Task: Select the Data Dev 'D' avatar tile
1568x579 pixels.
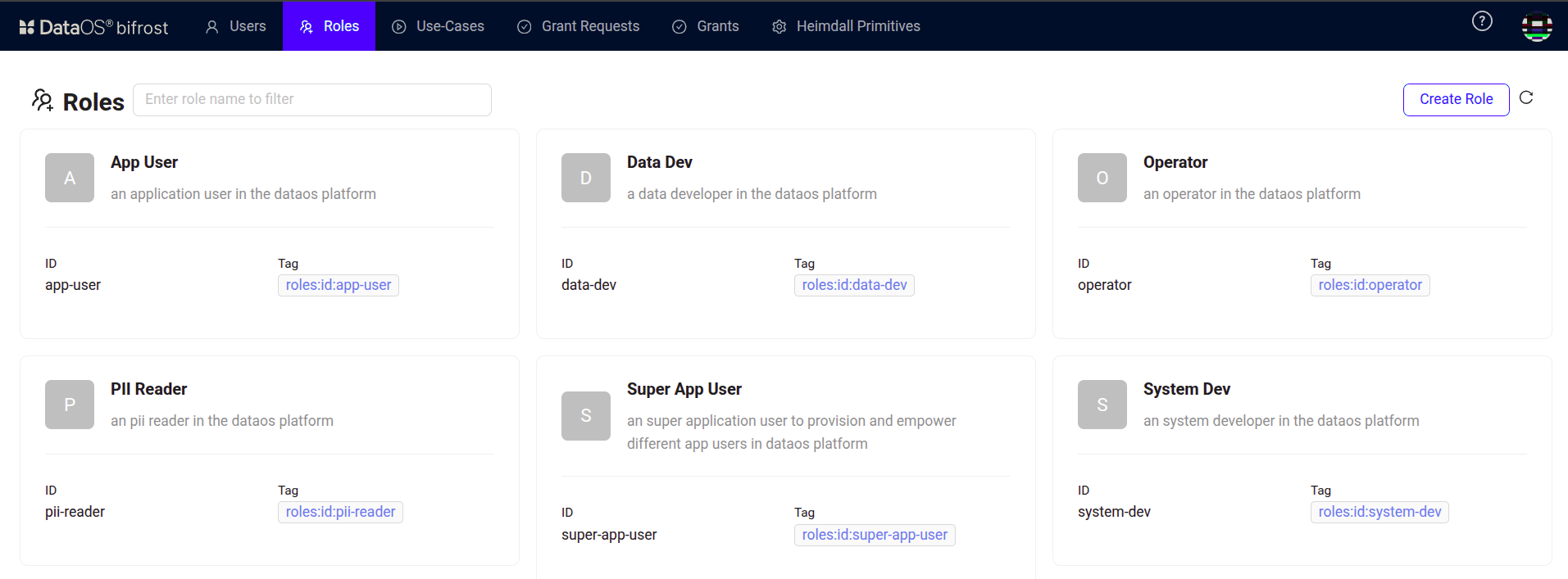Action: (x=586, y=178)
